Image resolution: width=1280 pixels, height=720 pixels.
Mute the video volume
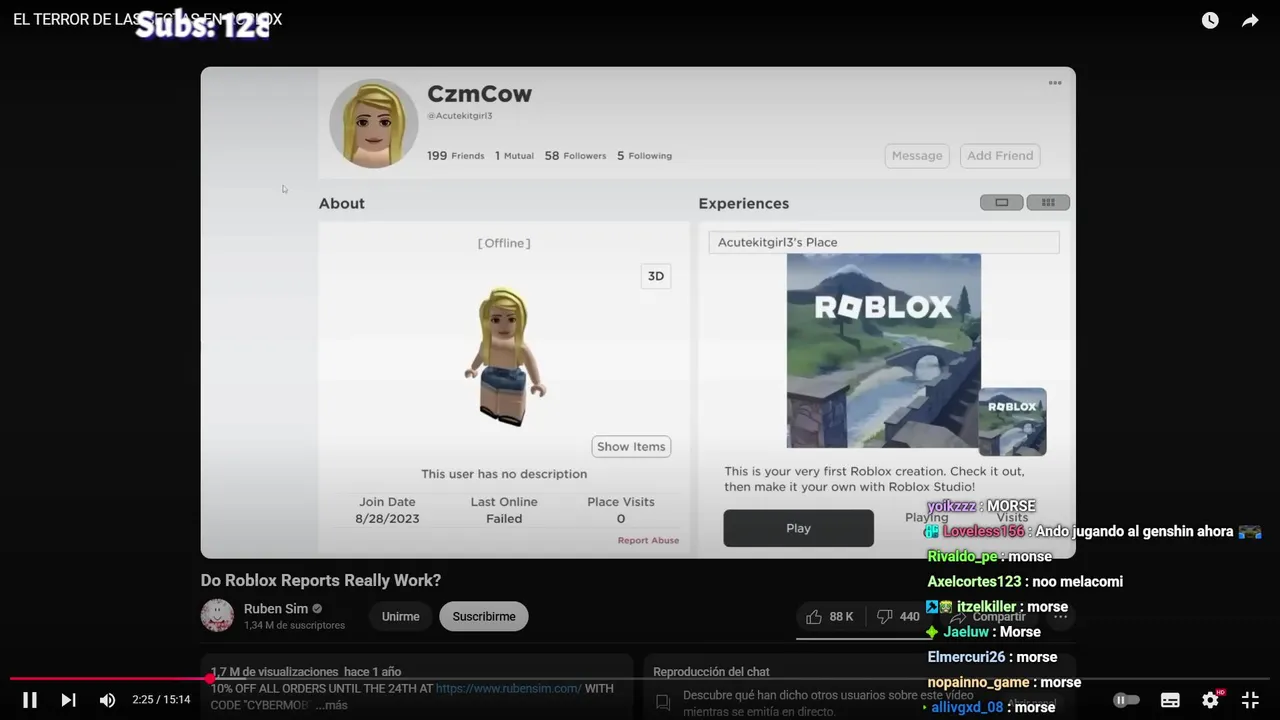click(107, 700)
